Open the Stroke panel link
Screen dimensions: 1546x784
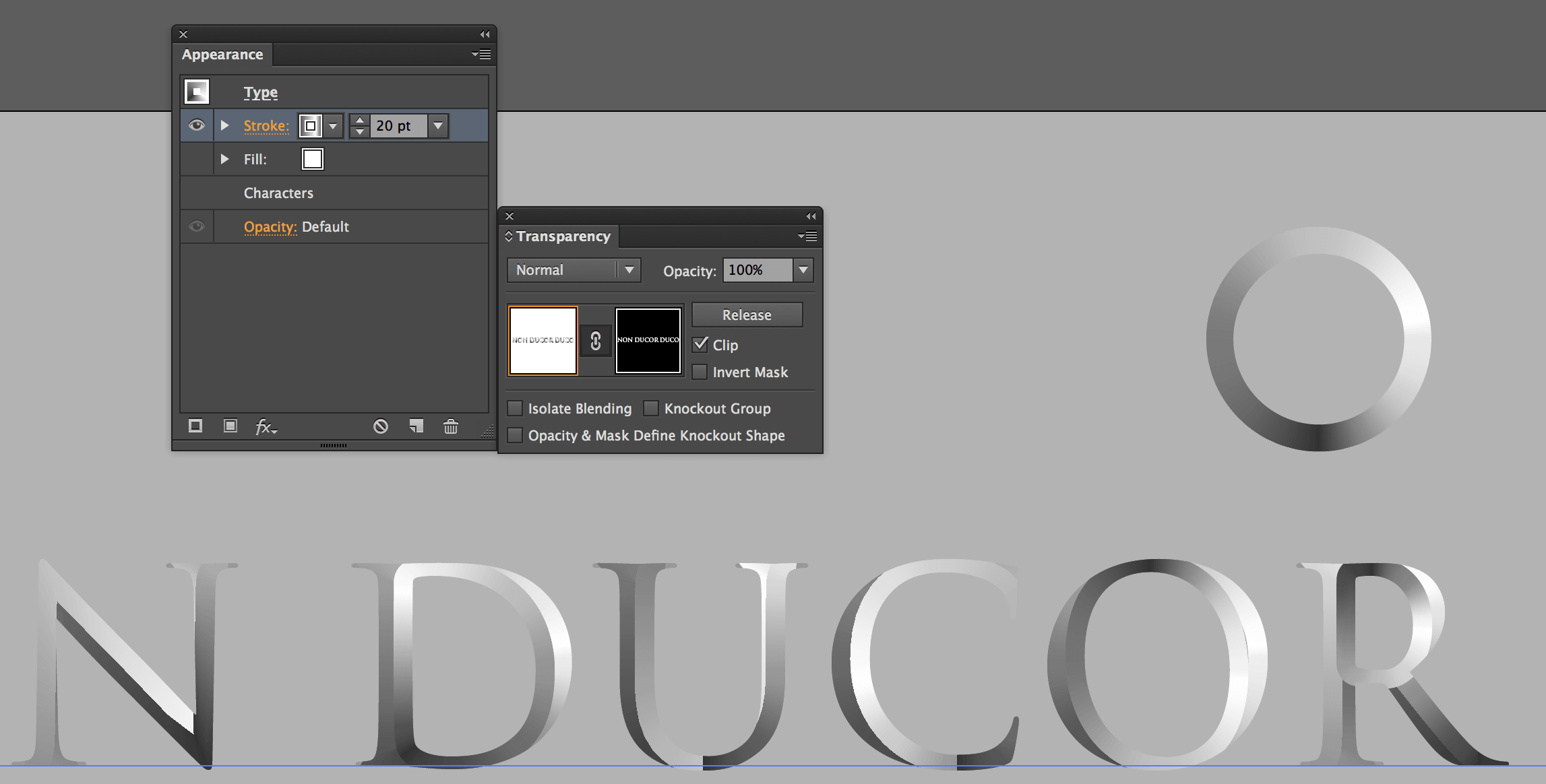coord(266,126)
